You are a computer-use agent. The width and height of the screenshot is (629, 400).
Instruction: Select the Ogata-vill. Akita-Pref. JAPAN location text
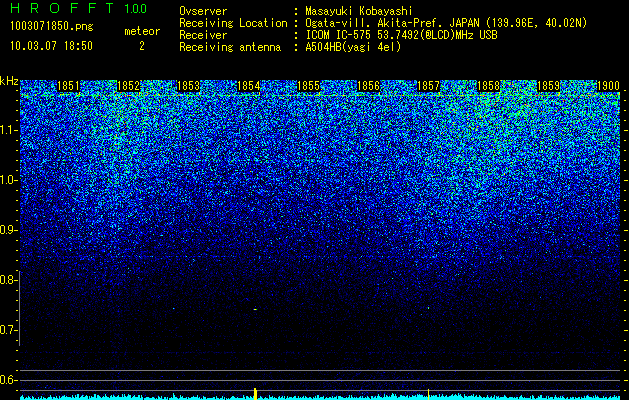[x=446, y=23]
